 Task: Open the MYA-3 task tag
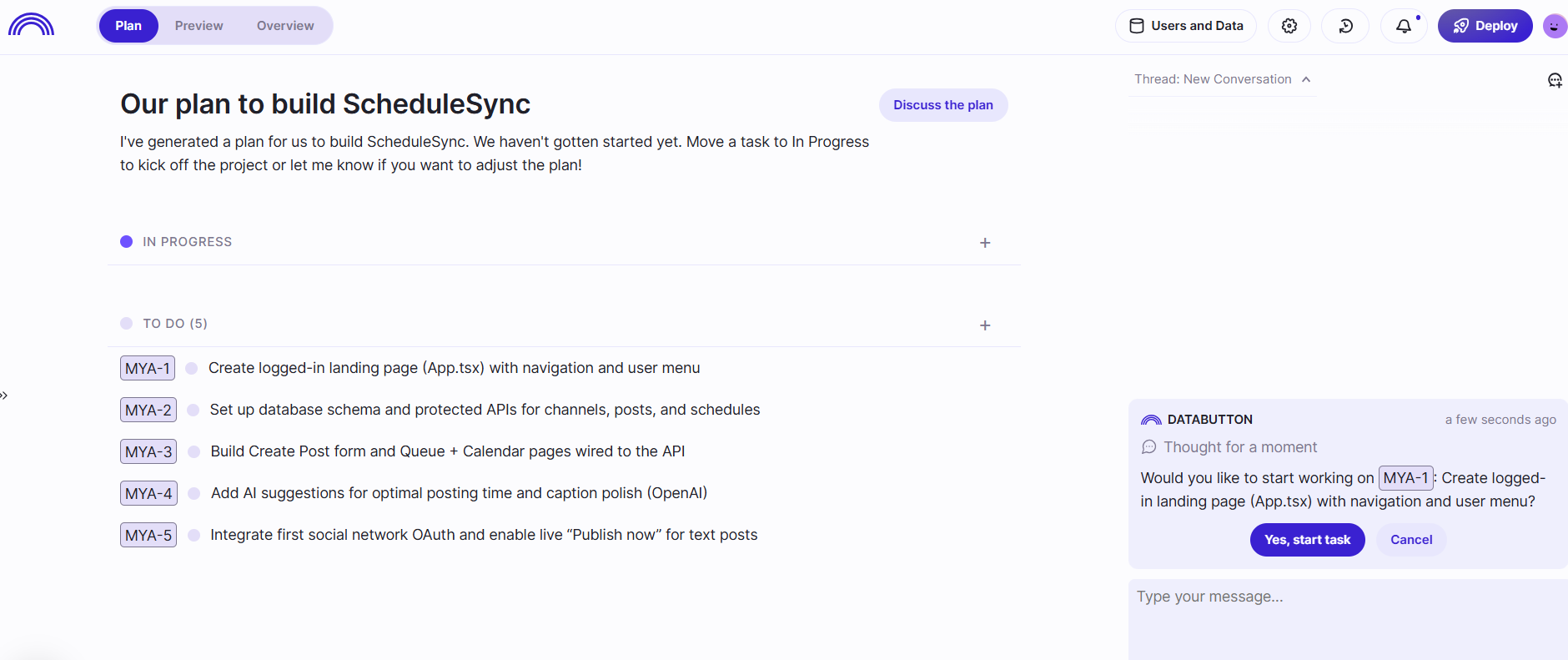pyautogui.click(x=148, y=451)
